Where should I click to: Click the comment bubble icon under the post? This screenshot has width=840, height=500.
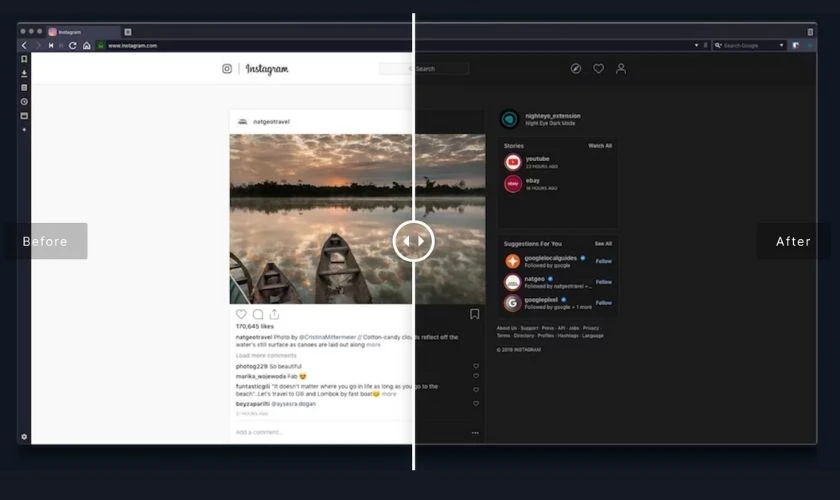(x=258, y=314)
